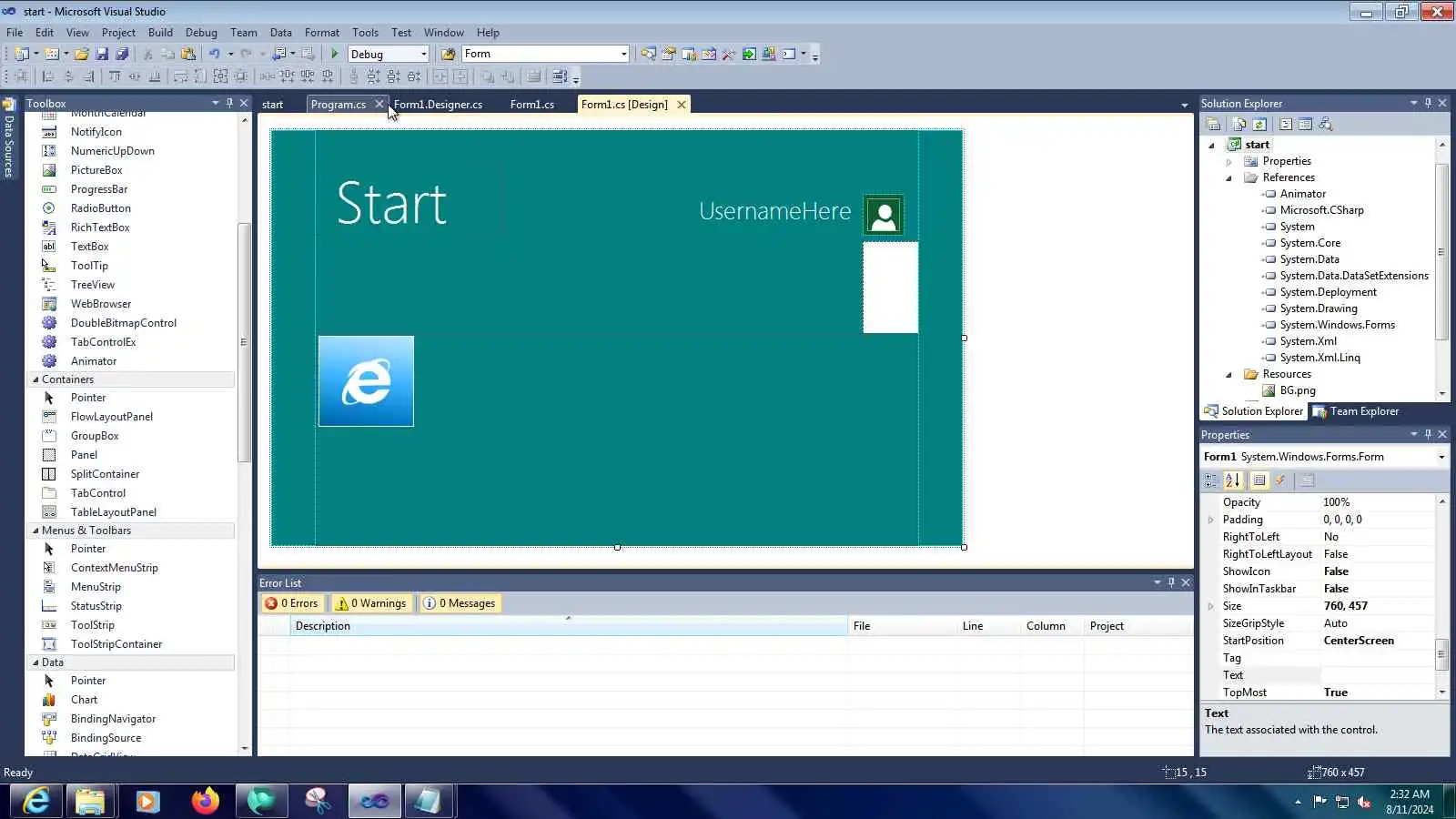This screenshot has height=819, width=1456.
Task: Click View Code icon in Solution Explorer
Action: point(1285,125)
